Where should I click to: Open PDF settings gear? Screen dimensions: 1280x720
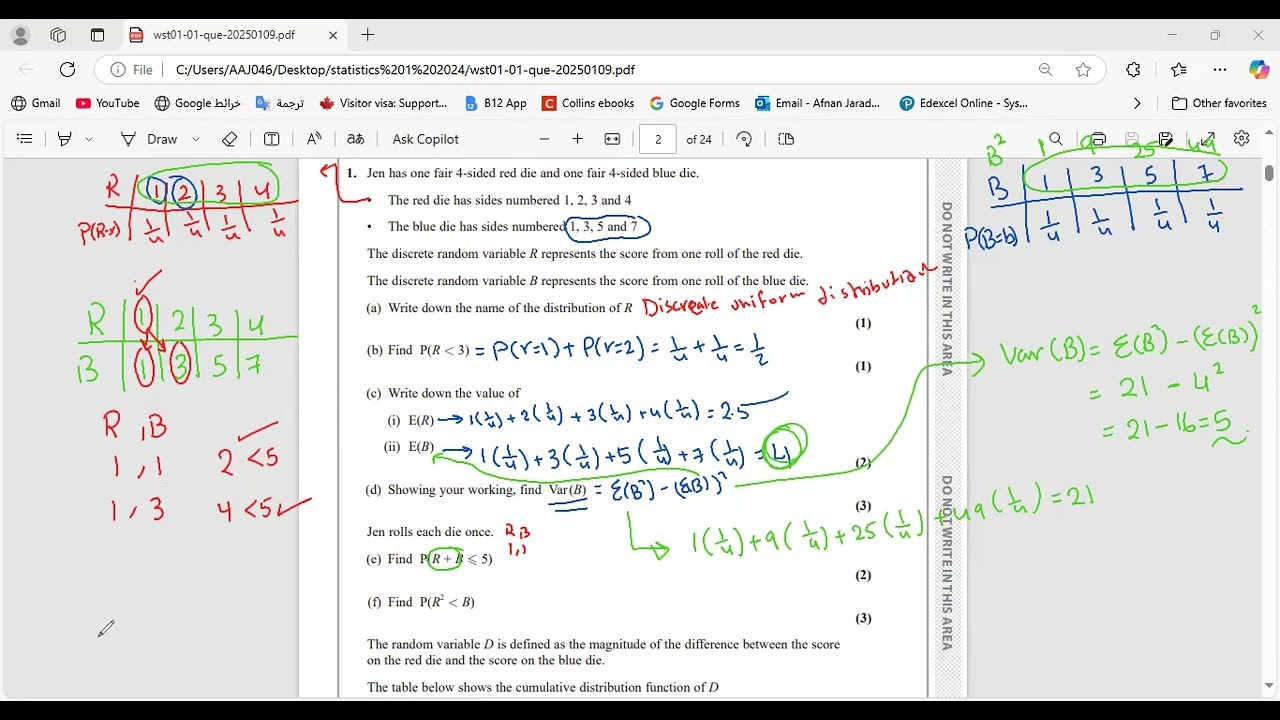(x=1242, y=139)
